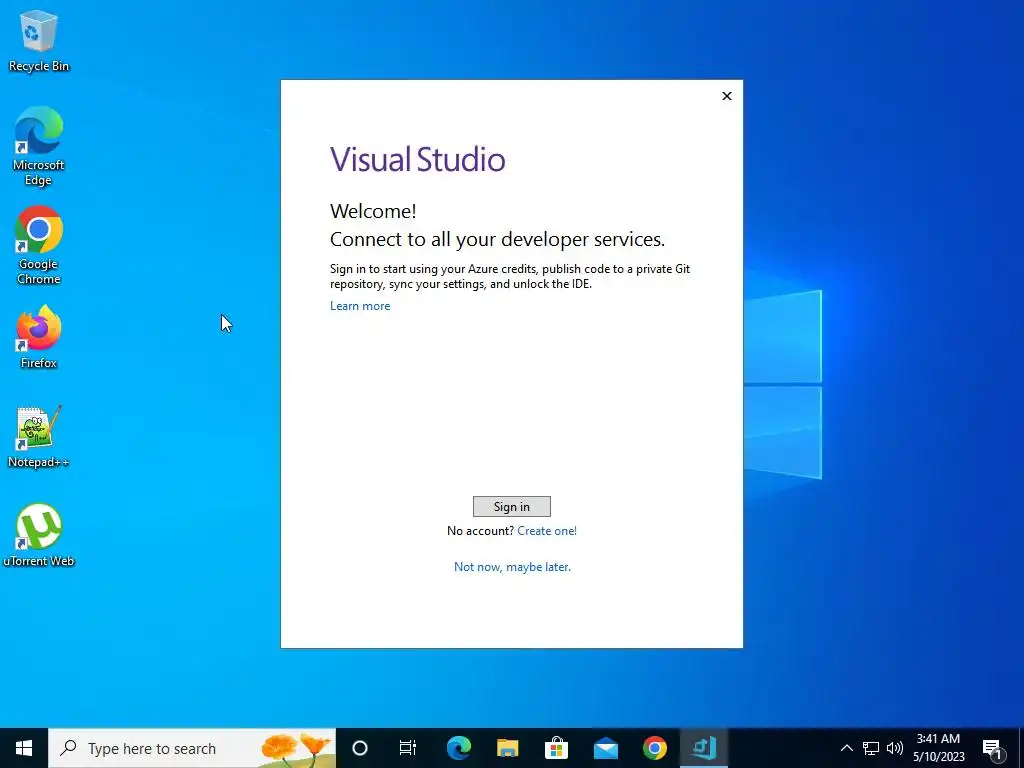Open volume control tray icon

(x=895, y=748)
